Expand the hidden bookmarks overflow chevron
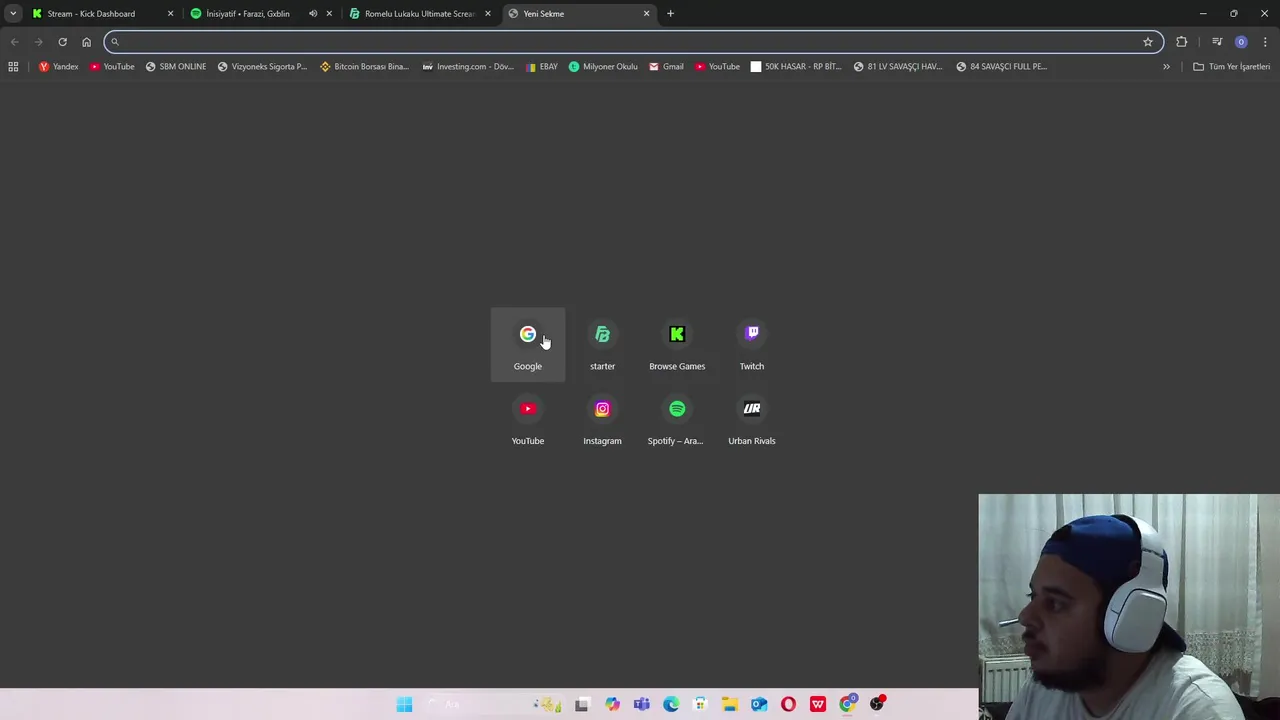Screen dimensions: 1280x720 pos(1166,67)
